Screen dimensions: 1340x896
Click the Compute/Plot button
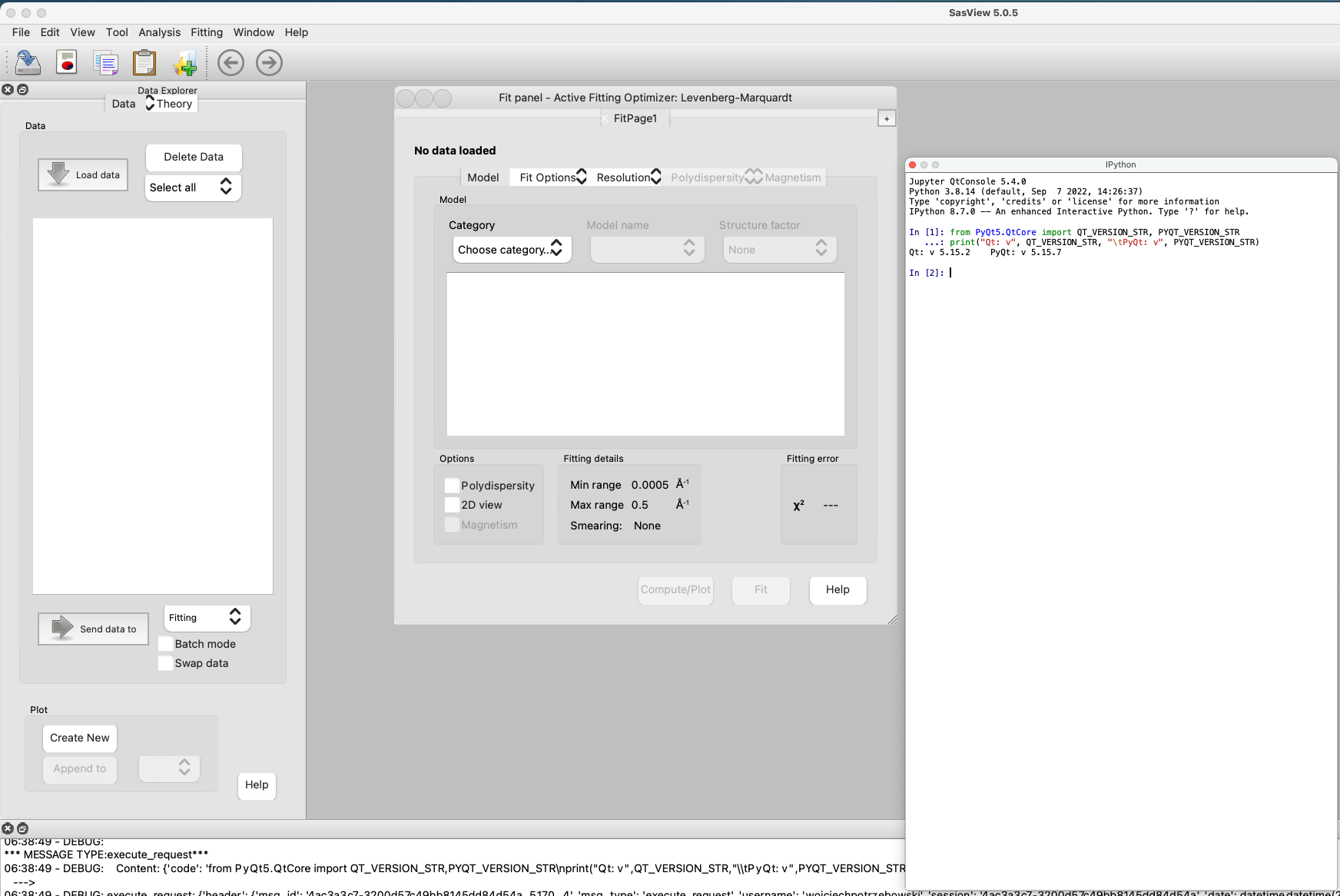coord(675,589)
